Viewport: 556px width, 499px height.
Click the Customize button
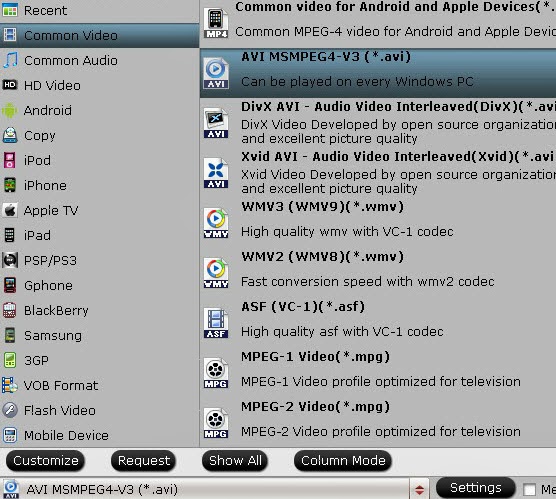(45, 461)
